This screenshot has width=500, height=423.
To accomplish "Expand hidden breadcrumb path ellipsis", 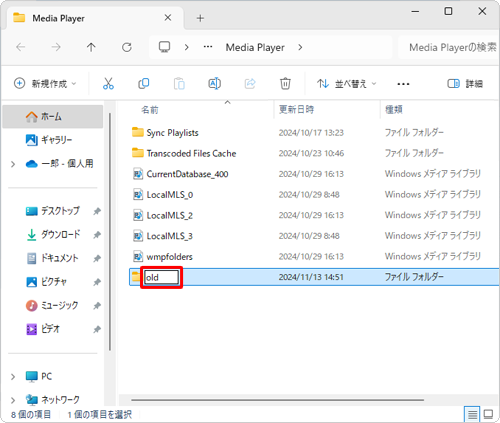I will click(x=208, y=47).
